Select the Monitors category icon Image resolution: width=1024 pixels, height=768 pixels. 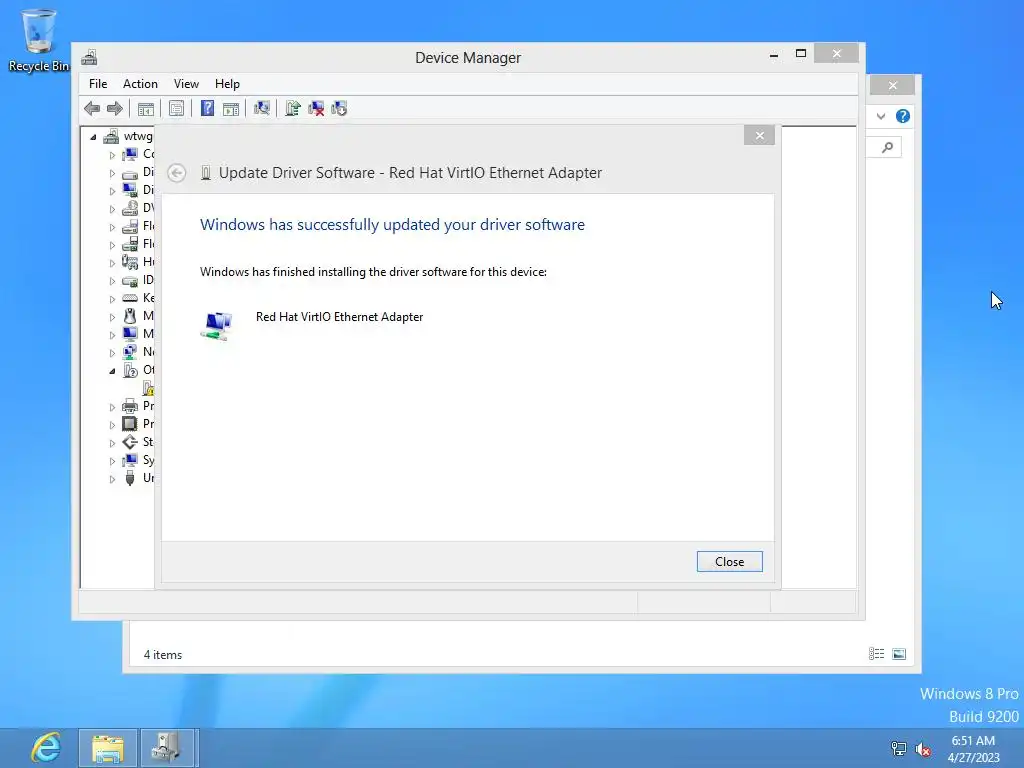point(130,334)
